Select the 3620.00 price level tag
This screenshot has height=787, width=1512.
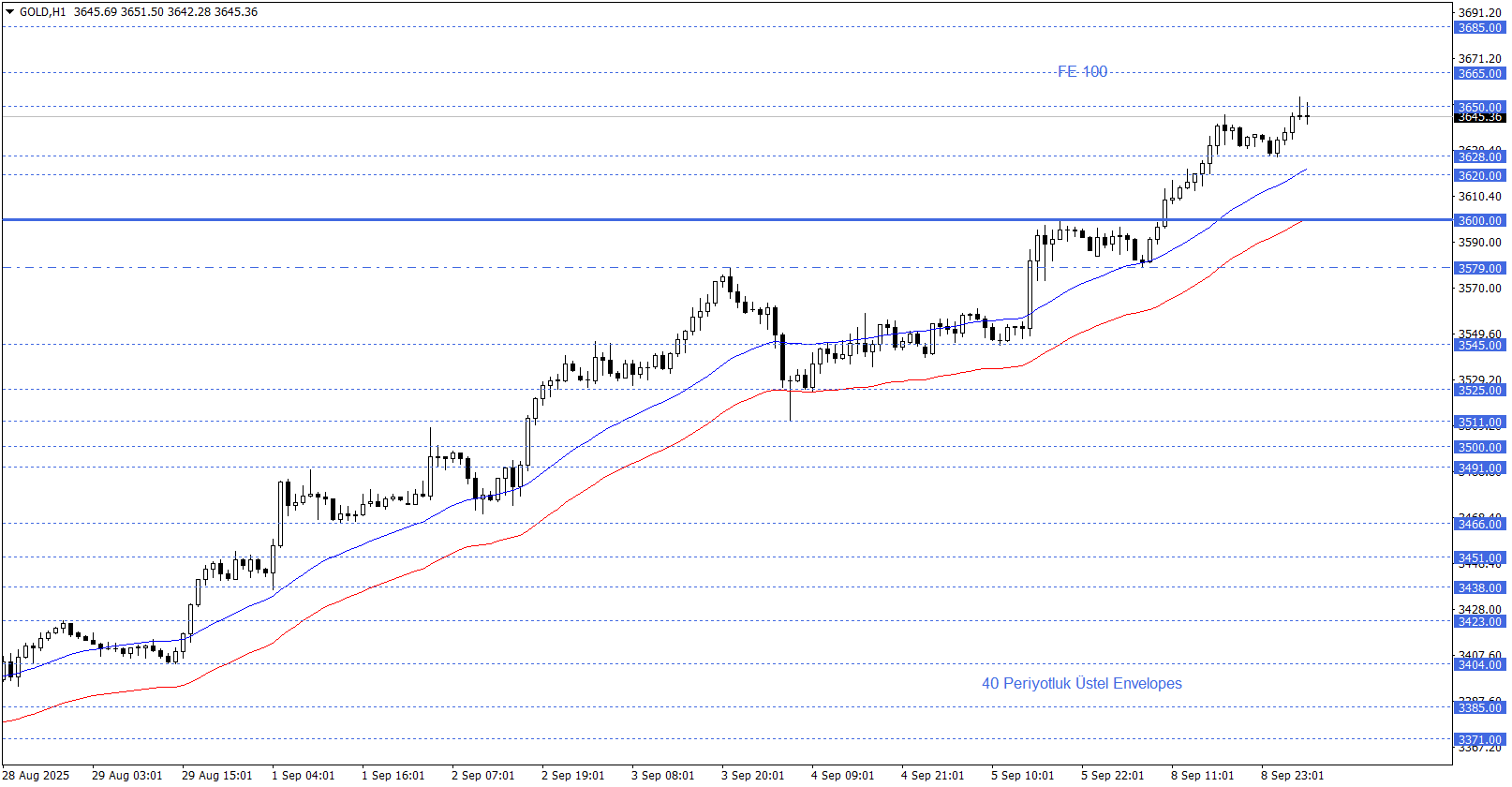point(1479,175)
